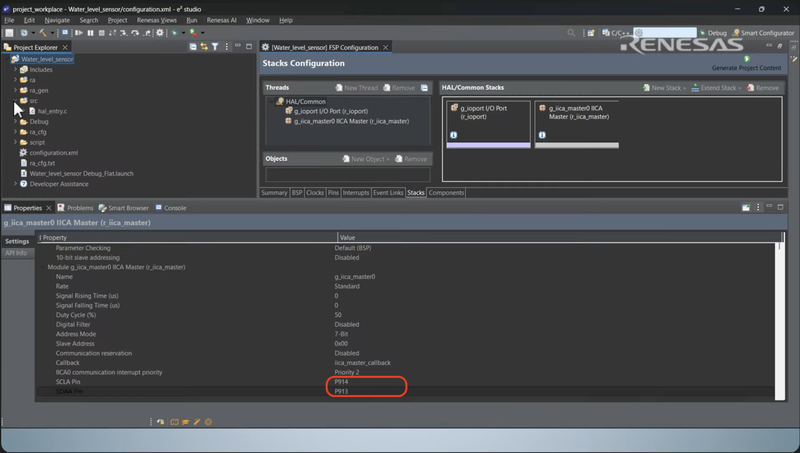This screenshot has height=453, width=800.
Task: Open dropdown arrow beside the Run icon
Action: click(203, 33)
